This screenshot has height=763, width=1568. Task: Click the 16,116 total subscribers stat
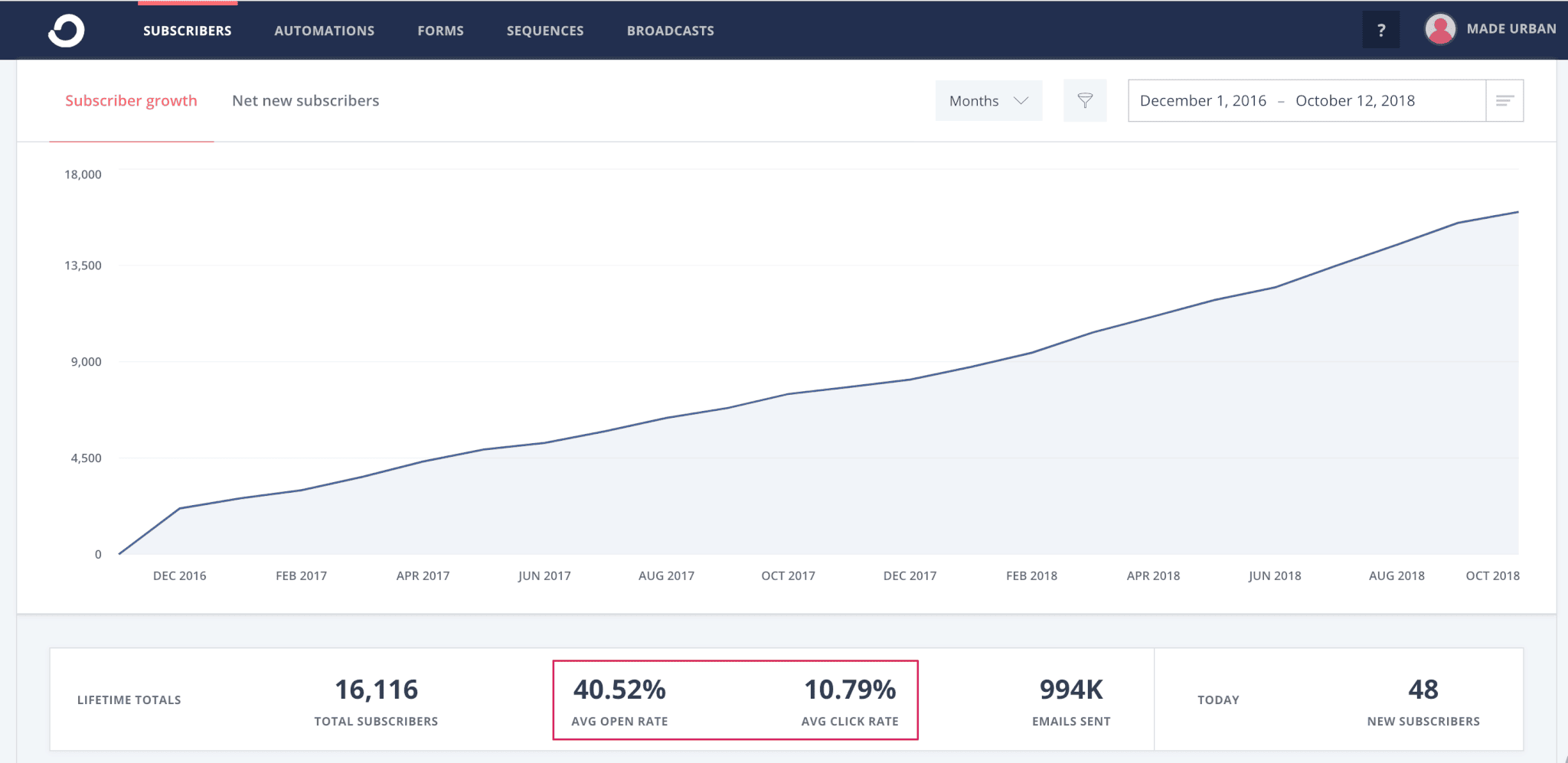click(376, 690)
